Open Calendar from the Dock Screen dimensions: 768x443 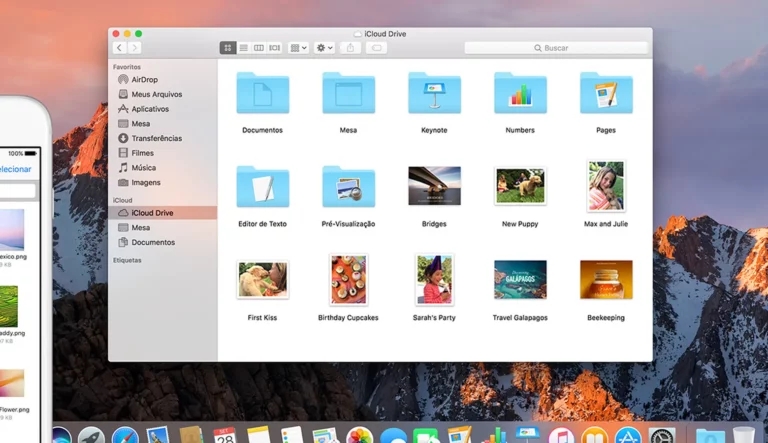225,435
